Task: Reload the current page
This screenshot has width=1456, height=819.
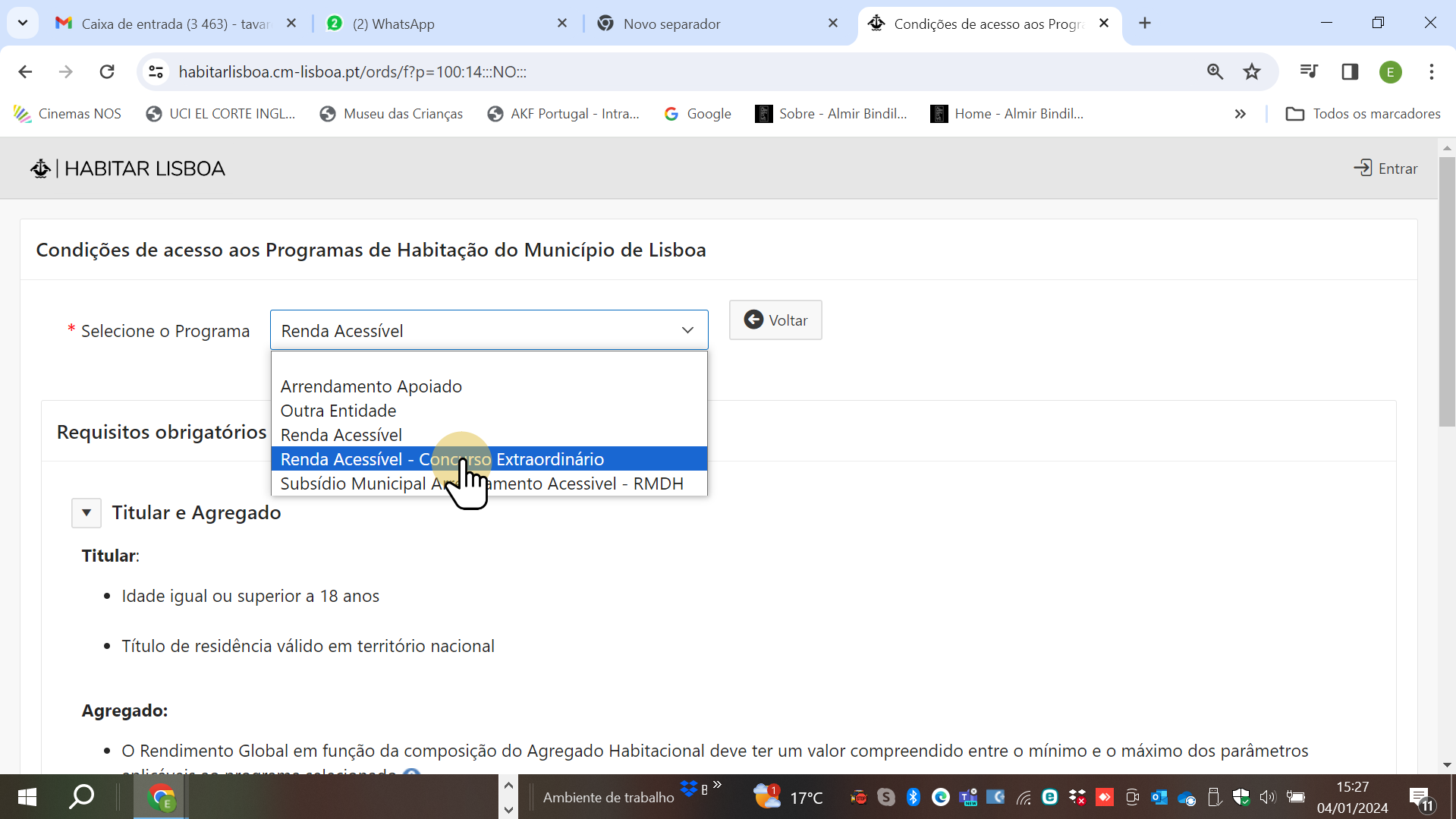Action: [107, 71]
